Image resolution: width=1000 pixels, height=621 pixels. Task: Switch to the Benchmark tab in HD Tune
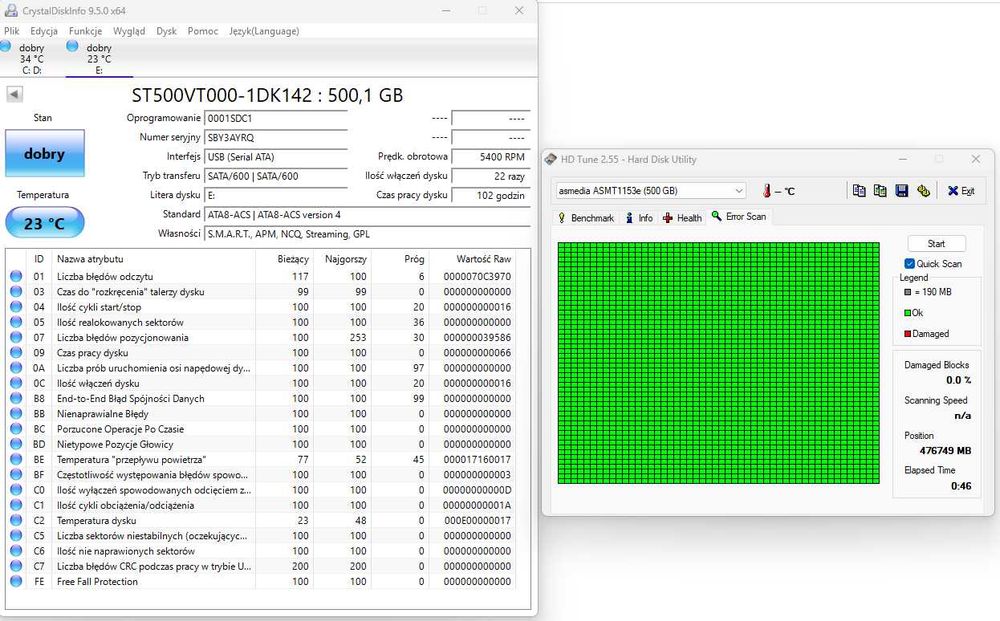[585, 218]
